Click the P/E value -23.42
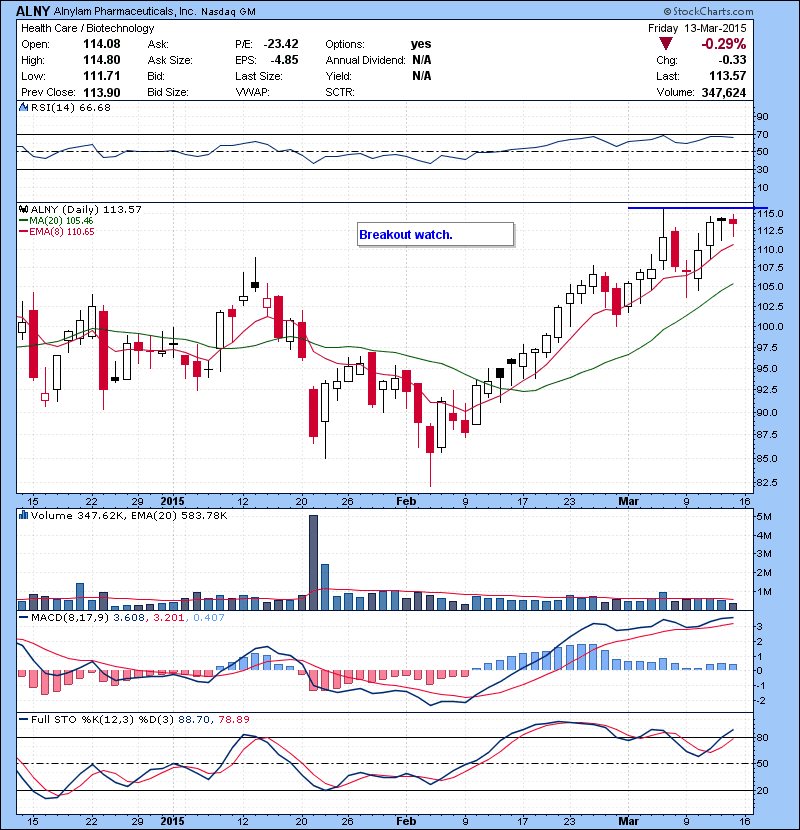 point(281,44)
